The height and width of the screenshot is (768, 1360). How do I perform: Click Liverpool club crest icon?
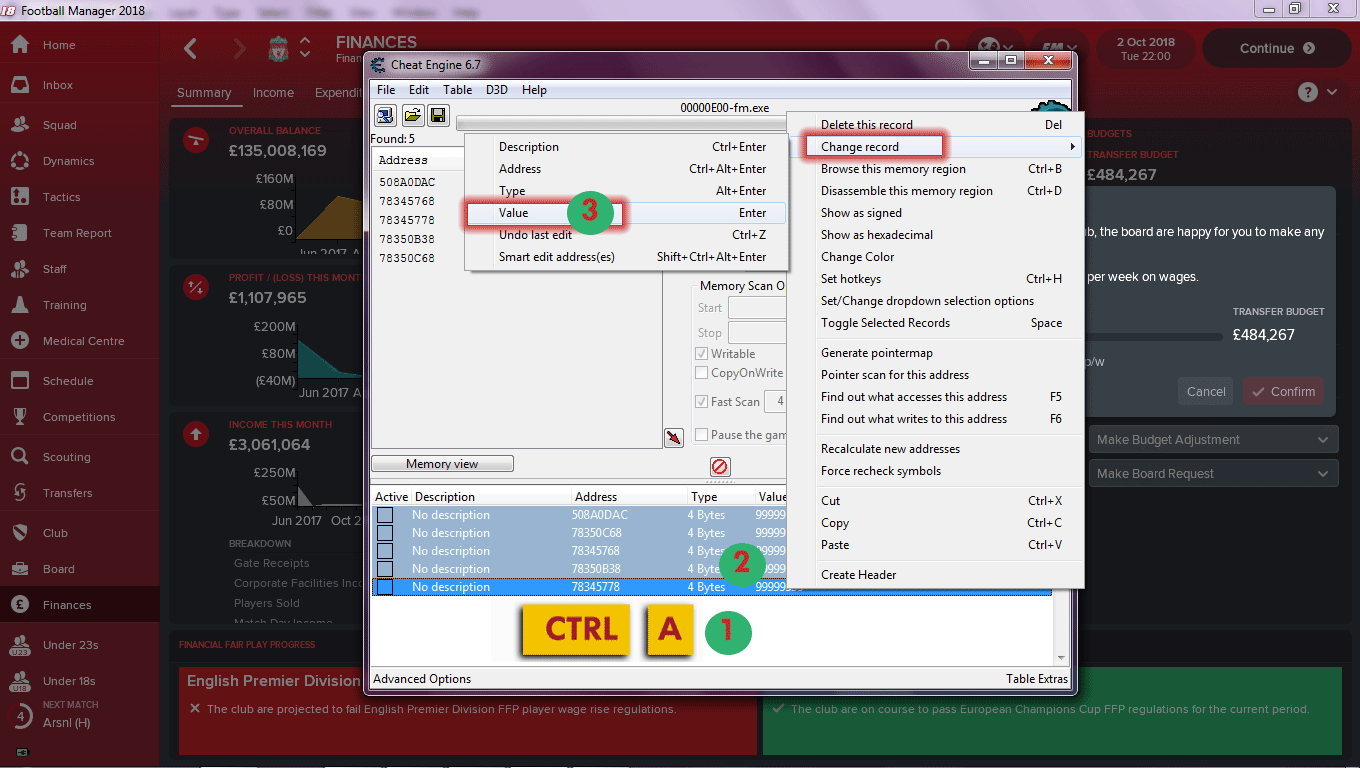pos(278,48)
